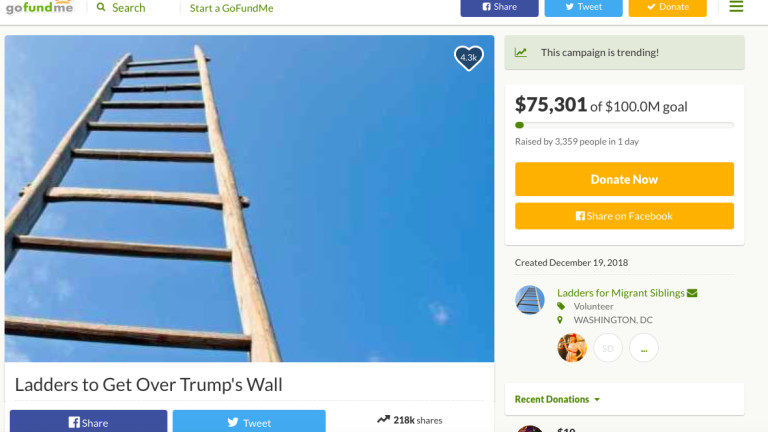Viewport: 768px width, 432px height.
Task: Select the SD team member avatar
Action: (608, 348)
